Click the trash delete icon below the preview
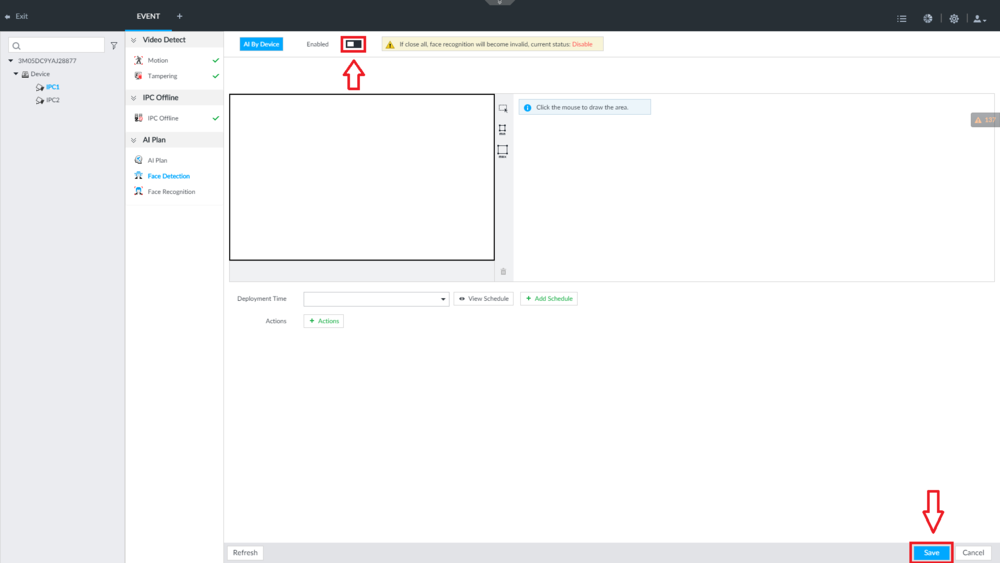Viewport: 1000px width, 563px height. click(503, 272)
